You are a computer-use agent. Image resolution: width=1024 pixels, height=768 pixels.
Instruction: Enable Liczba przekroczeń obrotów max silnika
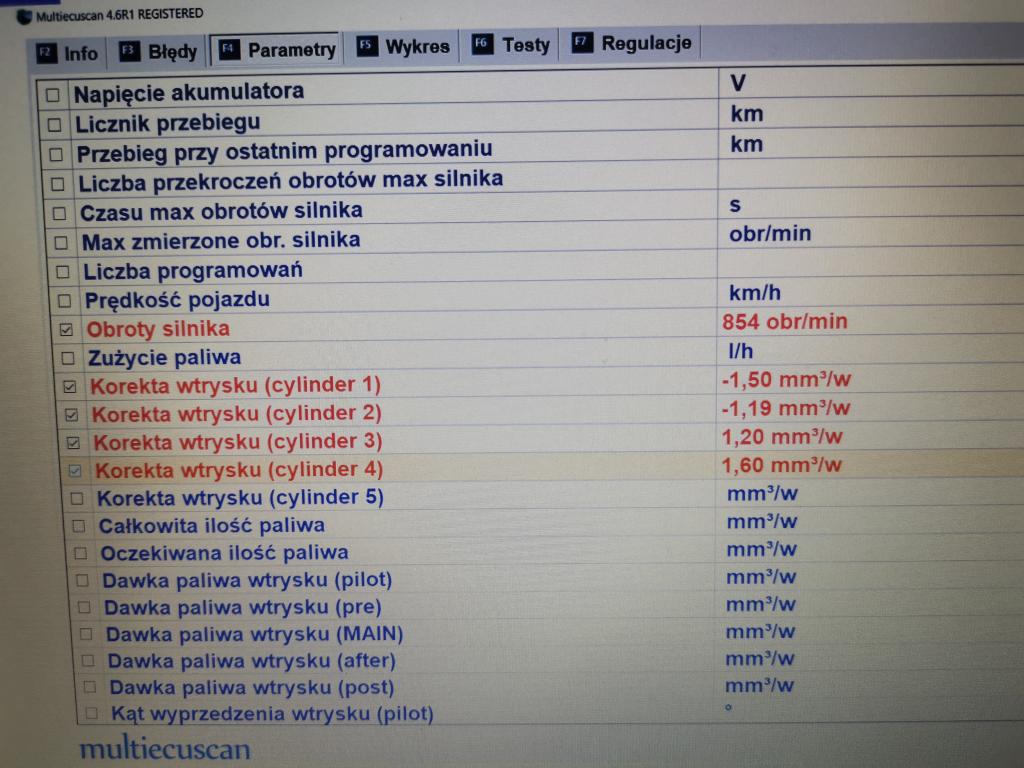(x=58, y=184)
